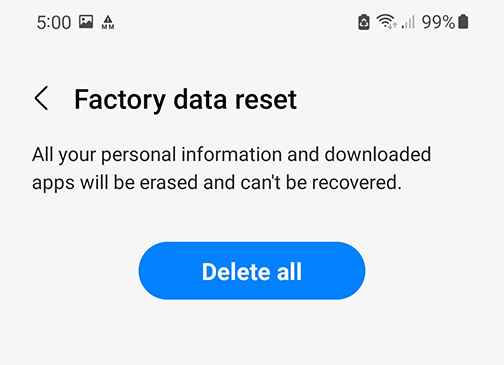Tap the word 'Factory' in the header
The width and height of the screenshot is (504, 365).
(x=120, y=100)
